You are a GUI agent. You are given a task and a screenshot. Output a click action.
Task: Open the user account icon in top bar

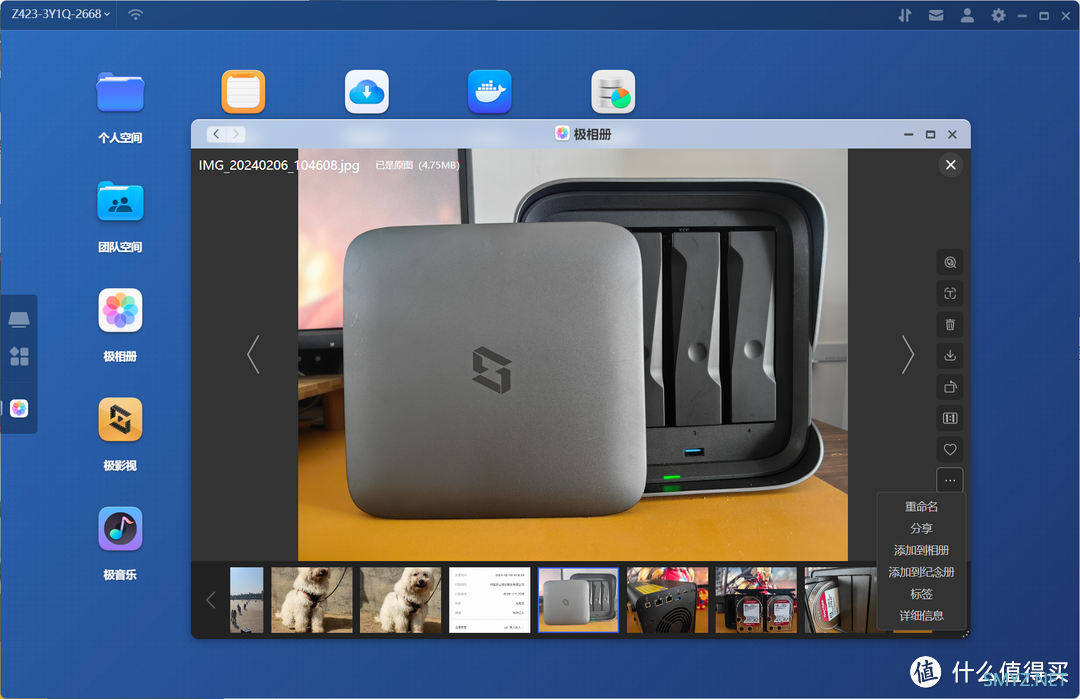coord(967,15)
